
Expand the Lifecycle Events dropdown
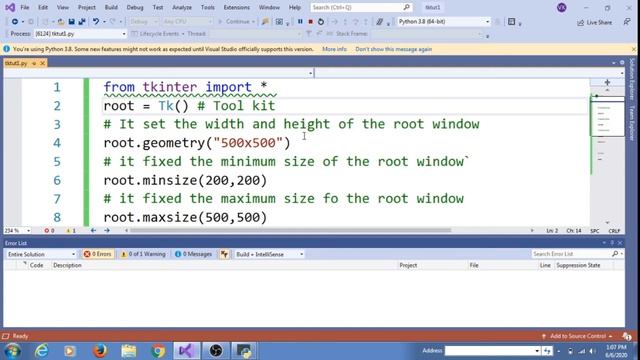pyautogui.click(x=183, y=34)
